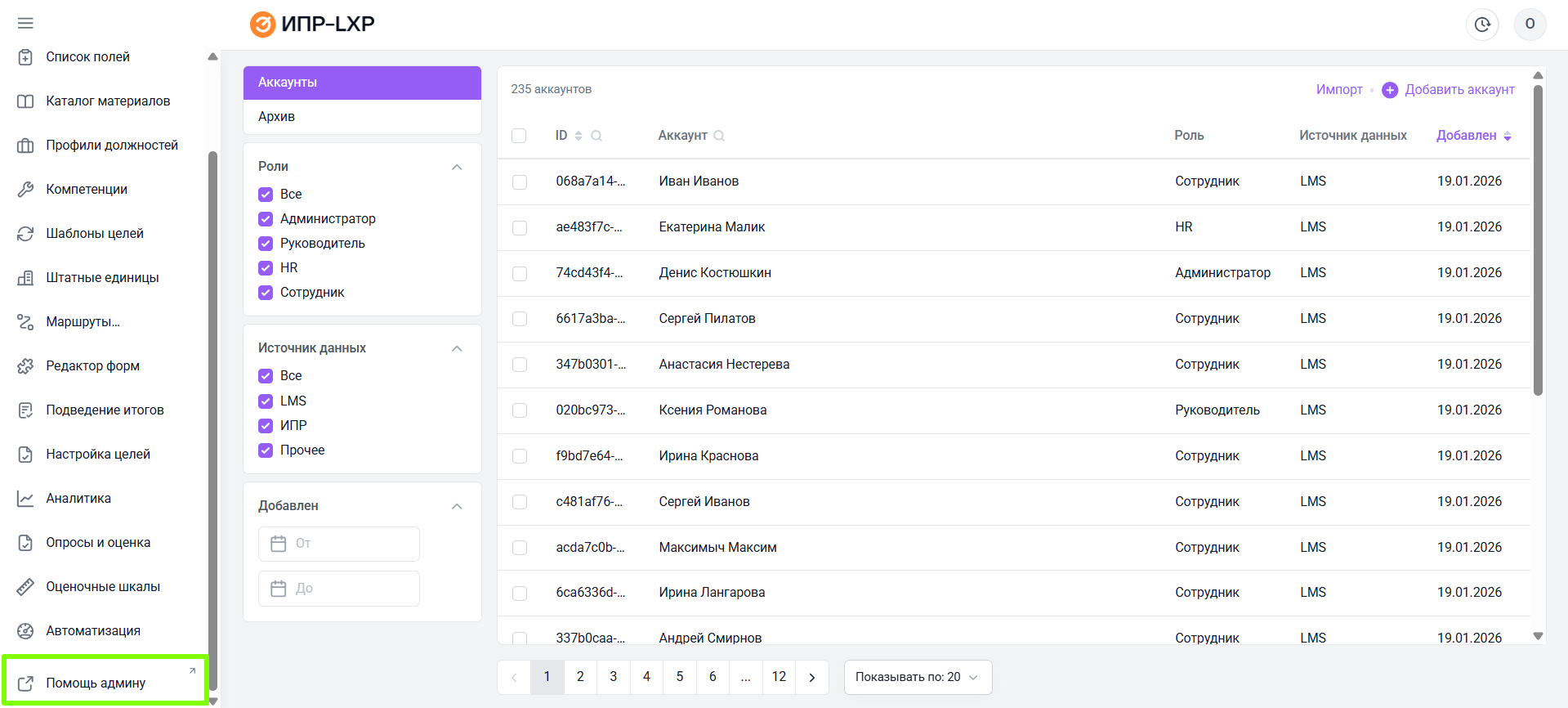The height and width of the screenshot is (708, 1568).
Task: Uncheck the Администратор role filter
Action: [266, 219]
